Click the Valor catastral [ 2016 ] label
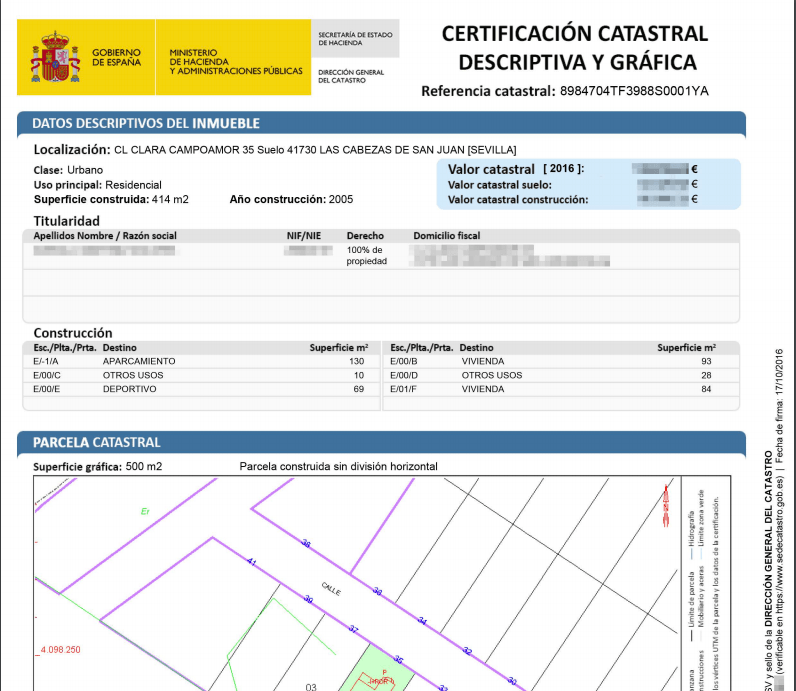796x691 pixels. [516, 169]
